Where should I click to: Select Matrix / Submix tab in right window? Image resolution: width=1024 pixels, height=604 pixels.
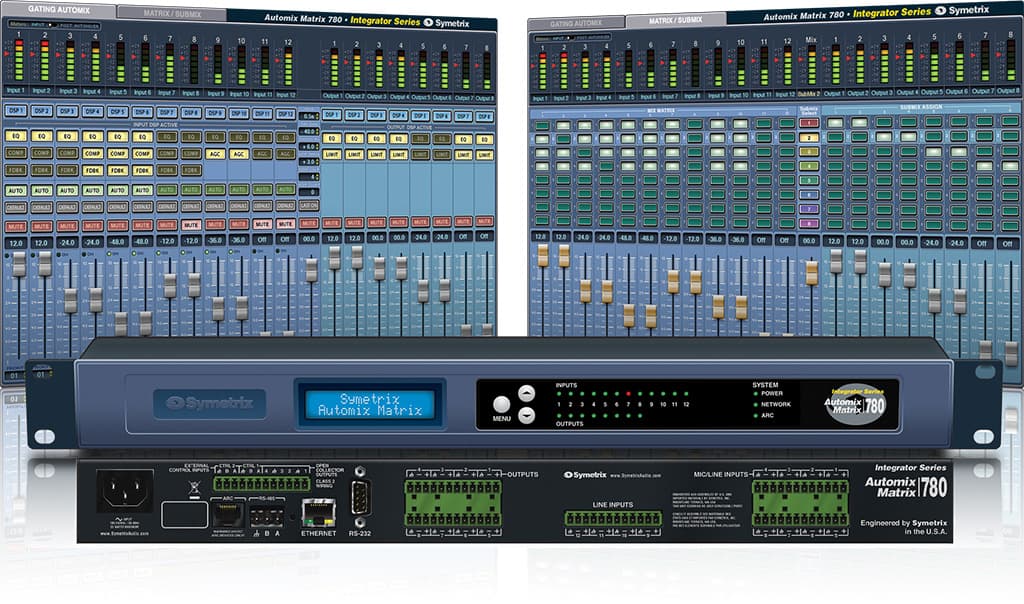click(x=675, y=20)
